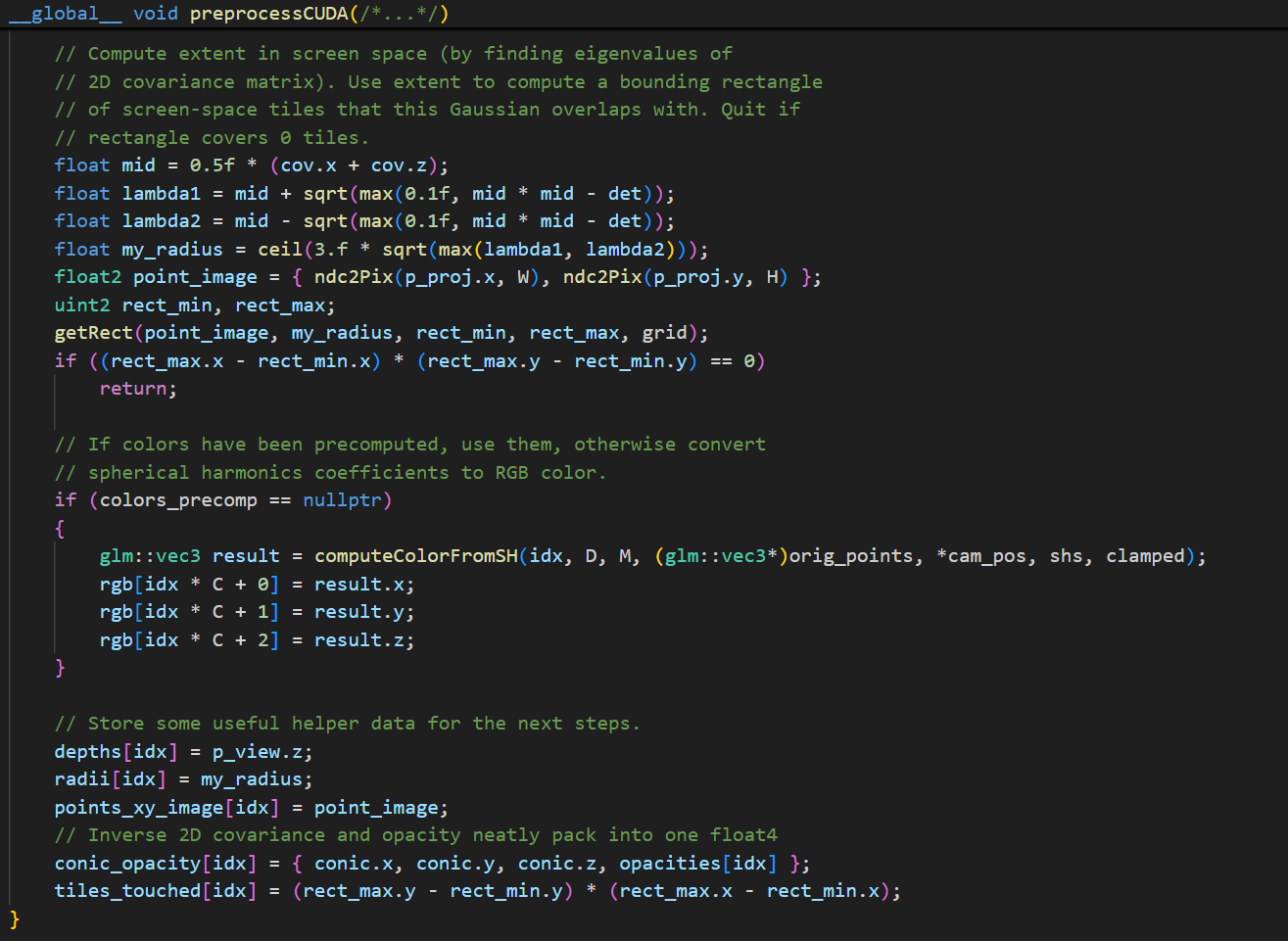Click "tiles_touched[idx]" assignment target
This screenshot has width=1288, height=941.
[156, 891]
